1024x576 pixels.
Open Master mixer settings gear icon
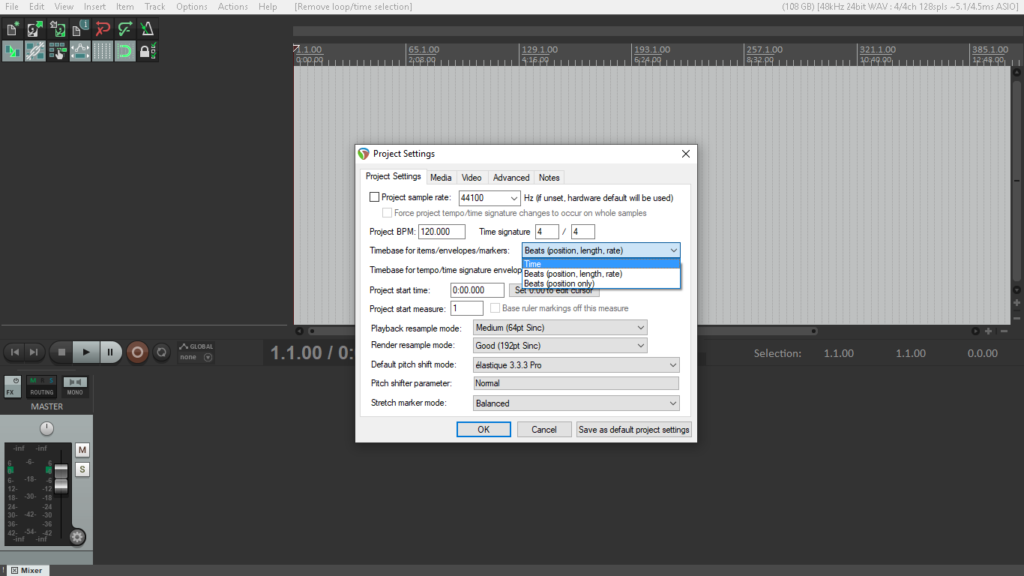[77, 537]
